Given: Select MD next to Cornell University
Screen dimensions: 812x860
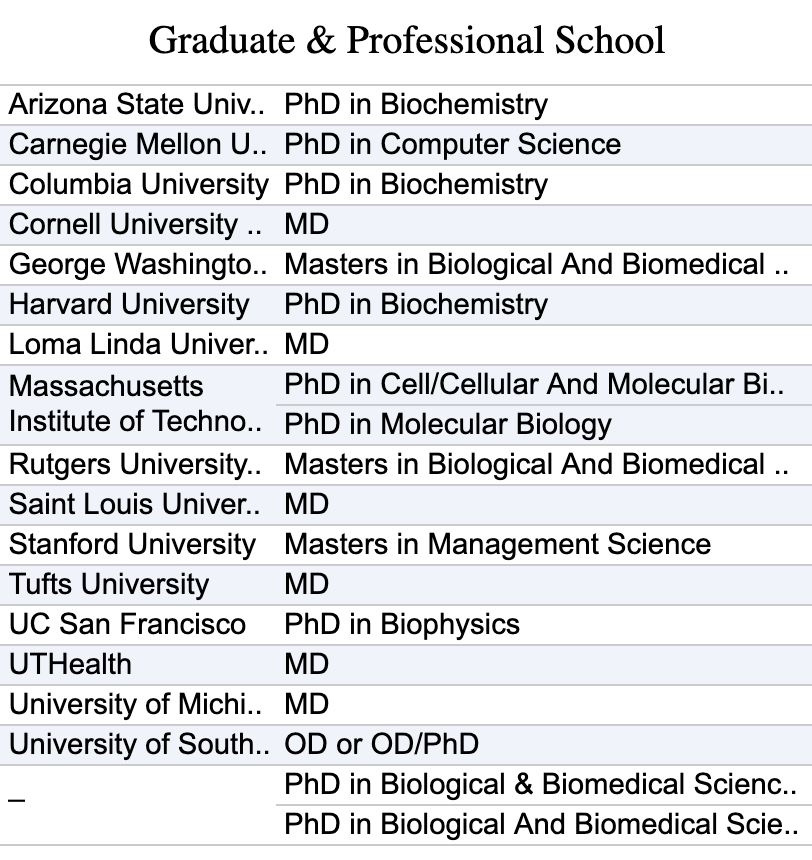Looking at the screenshot, I should pyautogui.click(x=306, y=224).
